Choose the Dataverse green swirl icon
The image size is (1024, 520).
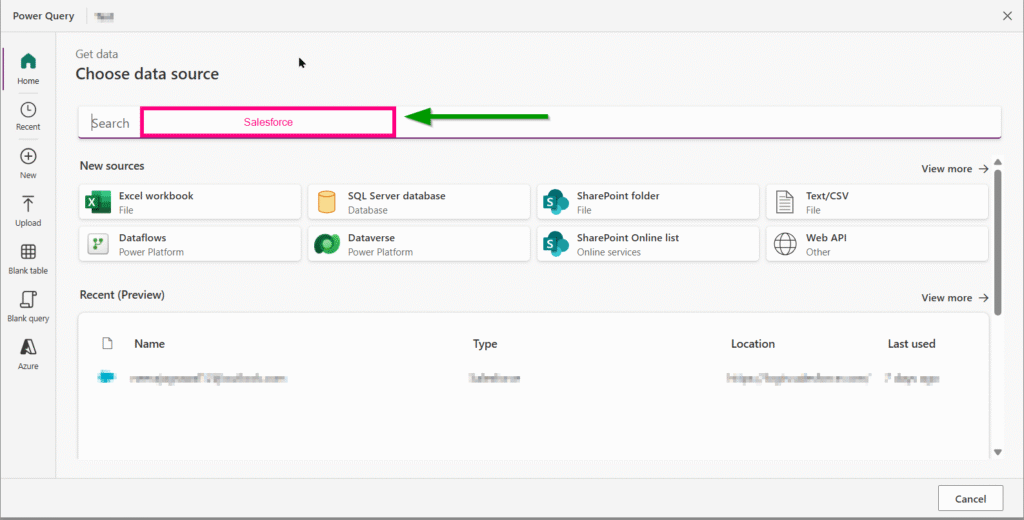[x=327, y=244]
